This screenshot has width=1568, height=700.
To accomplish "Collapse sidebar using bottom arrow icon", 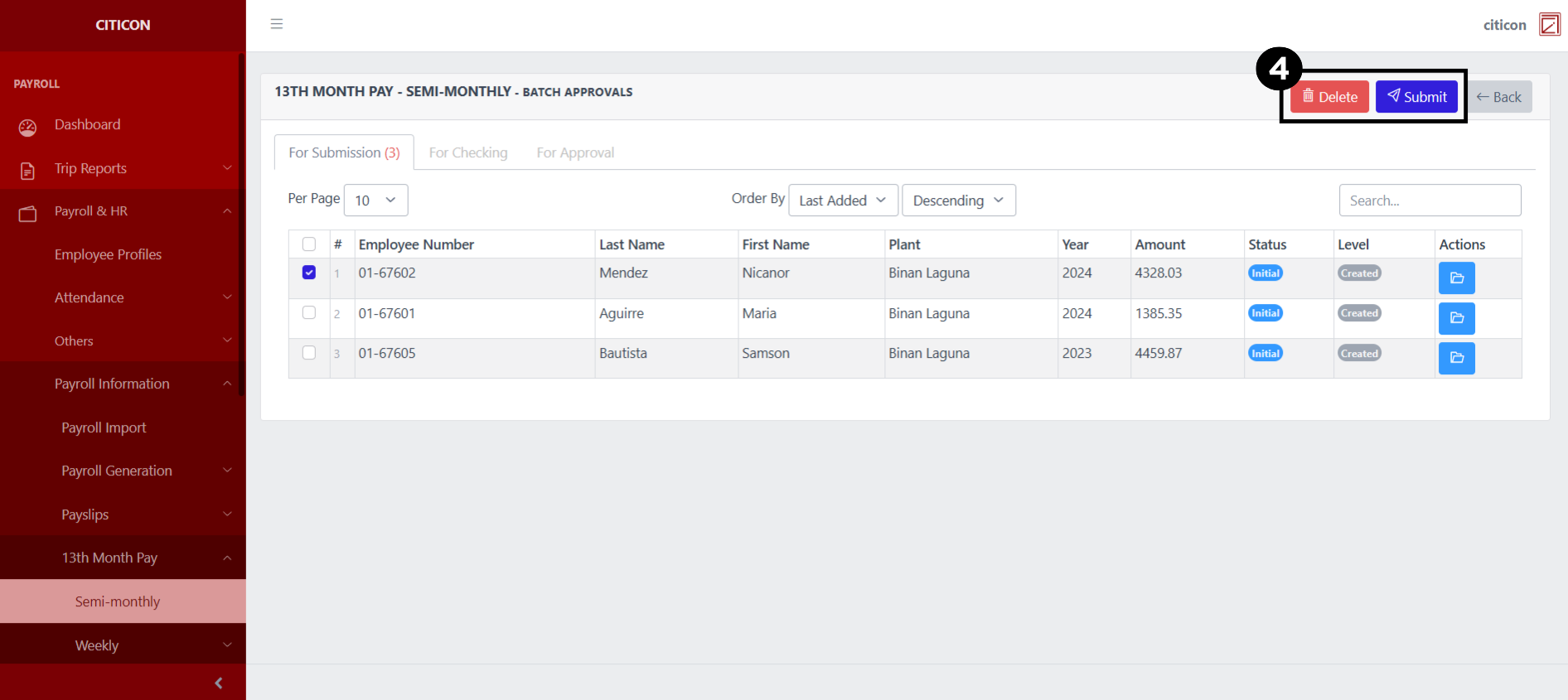I will tap(219, 683).
